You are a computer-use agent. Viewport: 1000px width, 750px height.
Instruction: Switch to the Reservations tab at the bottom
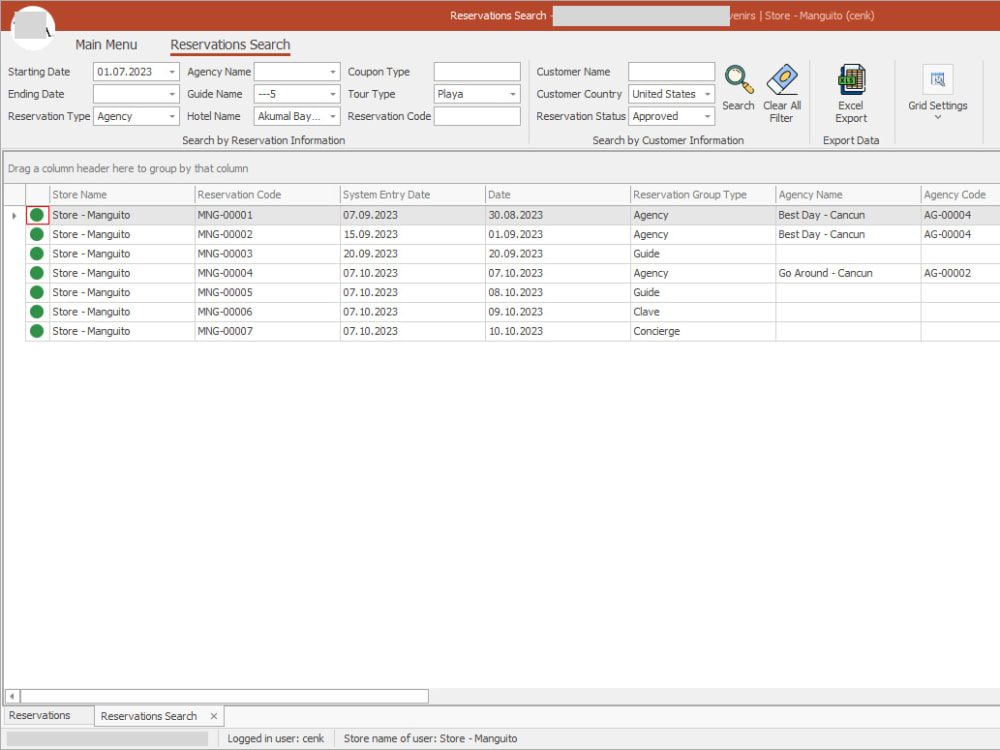coord(42,715)
